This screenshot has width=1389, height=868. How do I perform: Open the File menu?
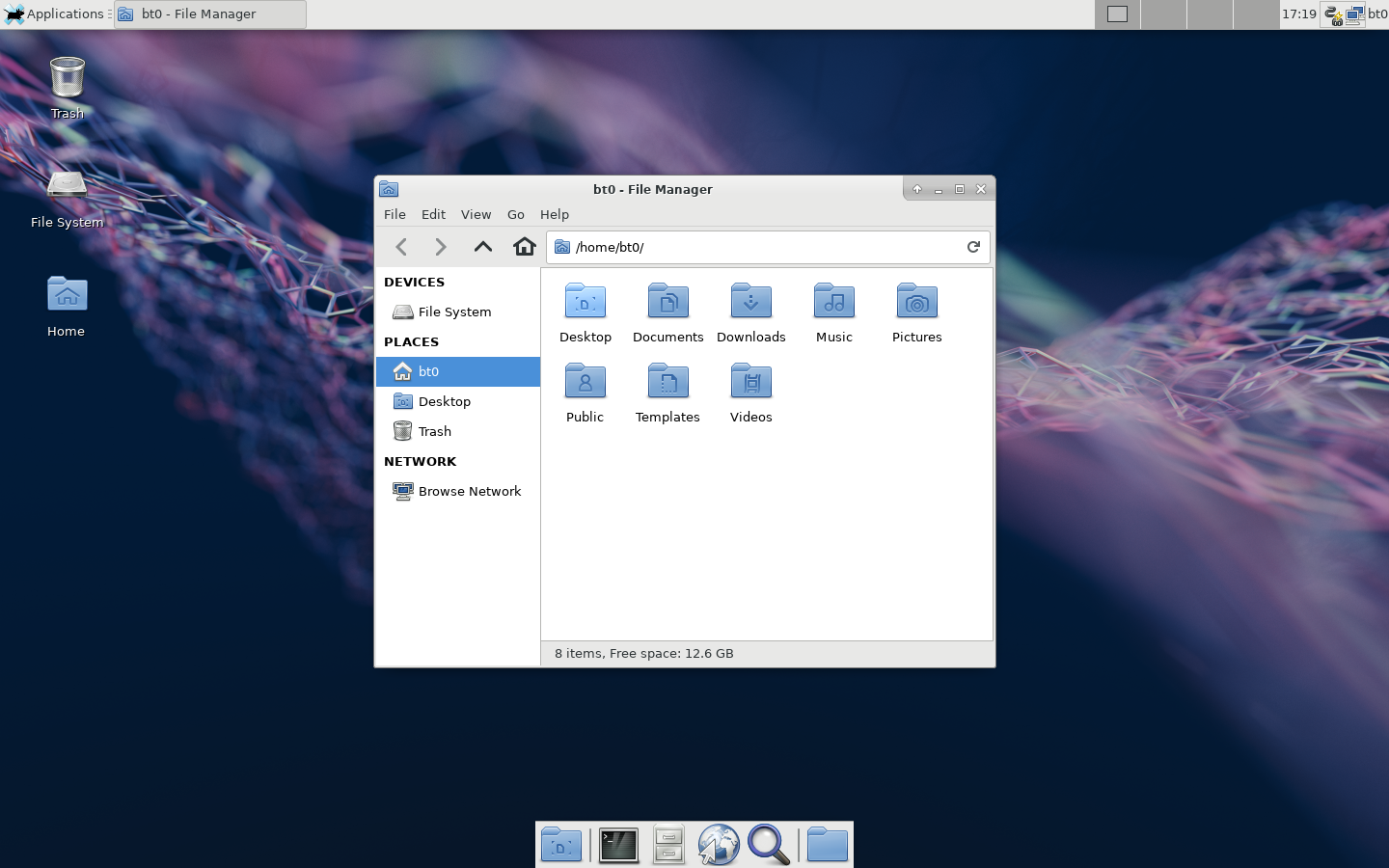click(395, 214)
